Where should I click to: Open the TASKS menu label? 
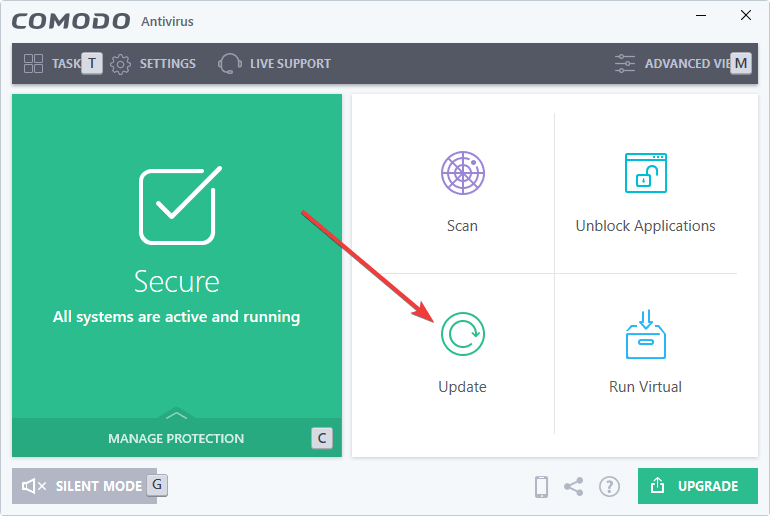tap(66, 64)
